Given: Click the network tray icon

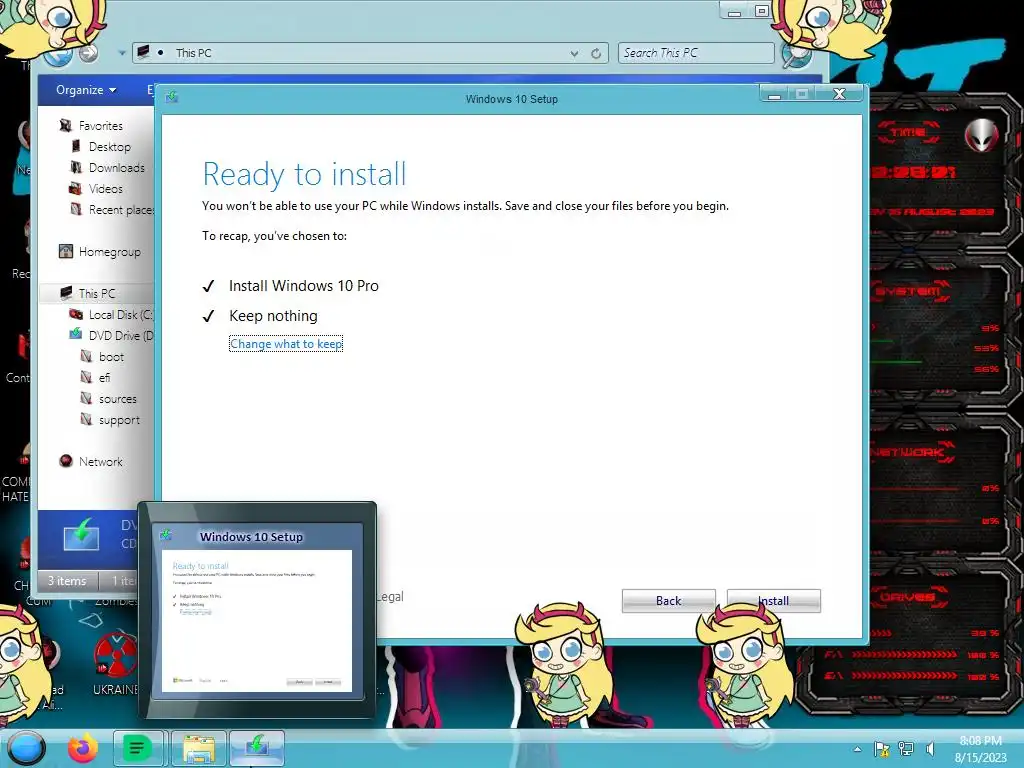Looking at the screenshot, I should (906, 748).
